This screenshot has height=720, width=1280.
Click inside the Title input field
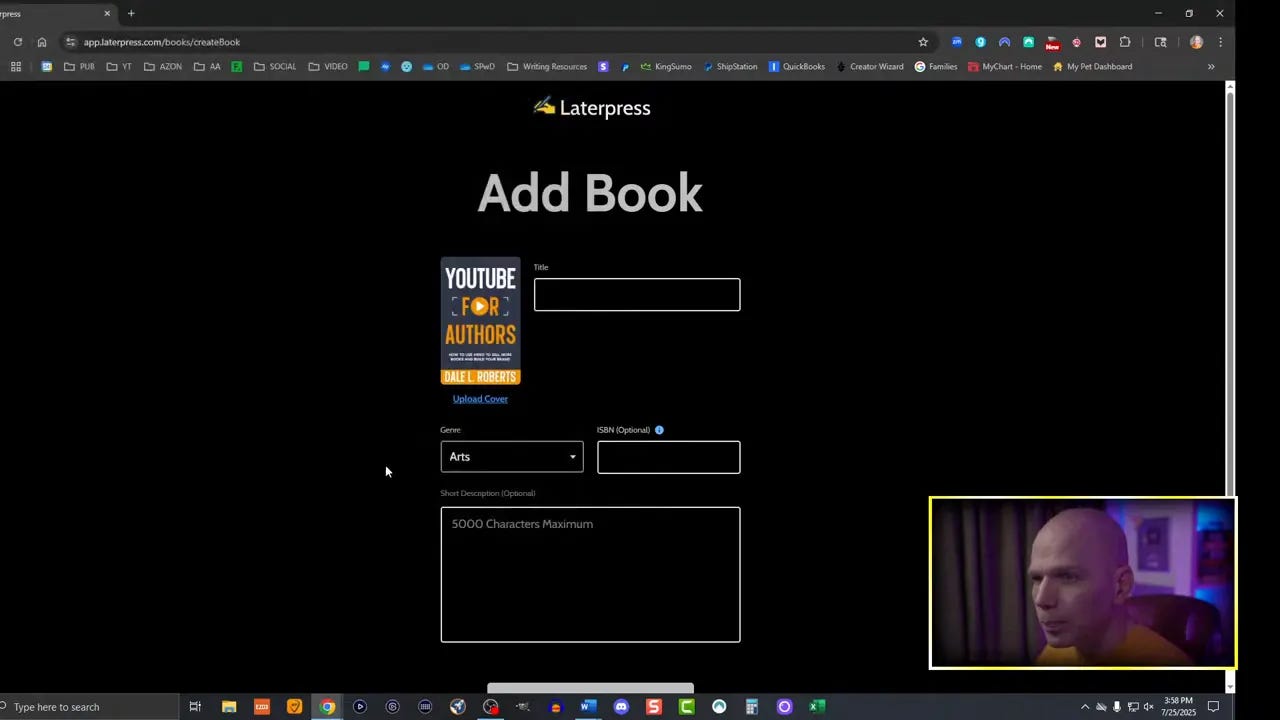coord(637,294)
